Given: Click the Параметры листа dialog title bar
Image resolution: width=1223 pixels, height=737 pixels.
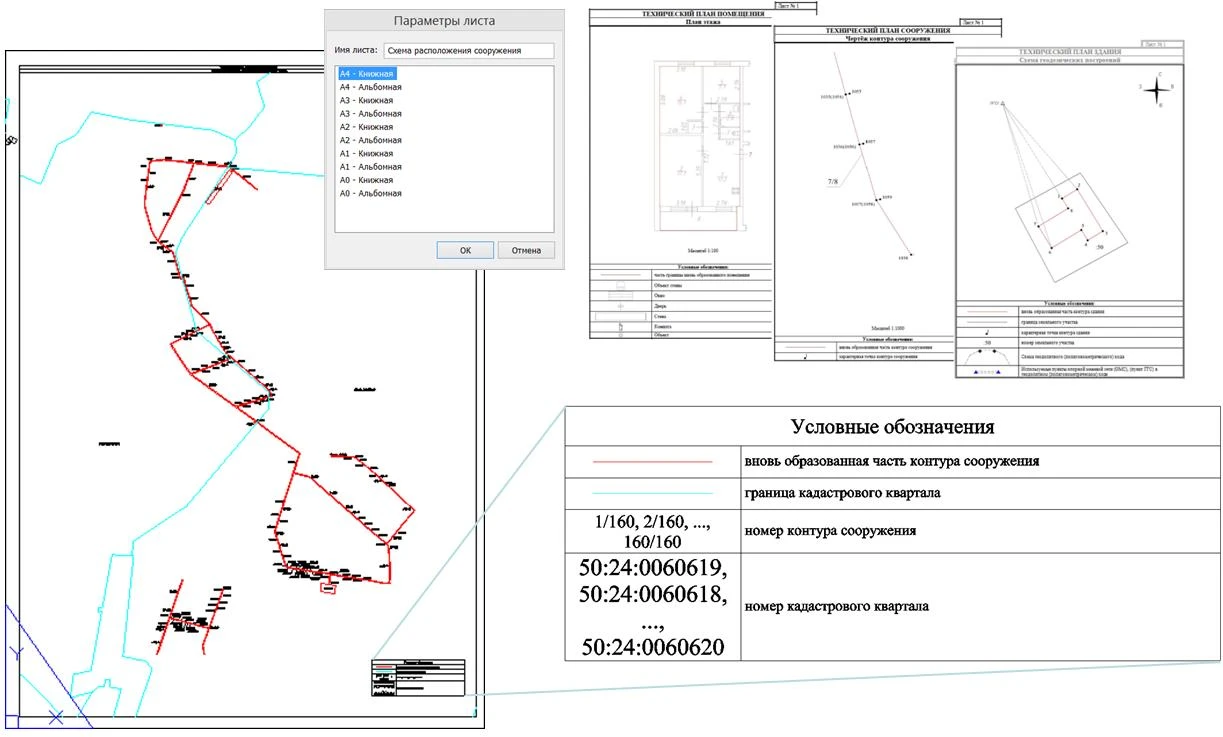Looking at the screenshot, I should click(x=444, y=21).
